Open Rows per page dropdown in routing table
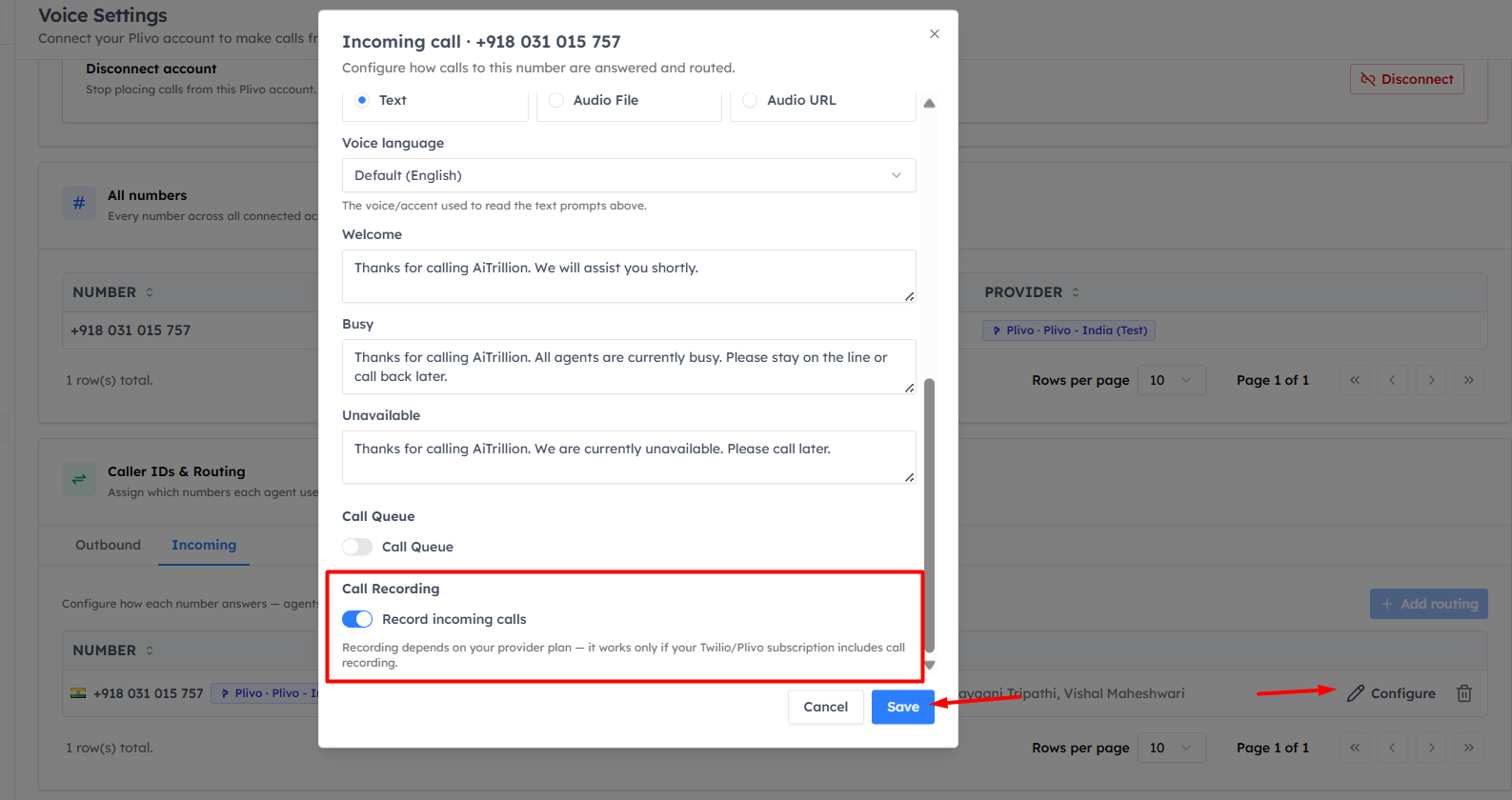 (1171, 748)
